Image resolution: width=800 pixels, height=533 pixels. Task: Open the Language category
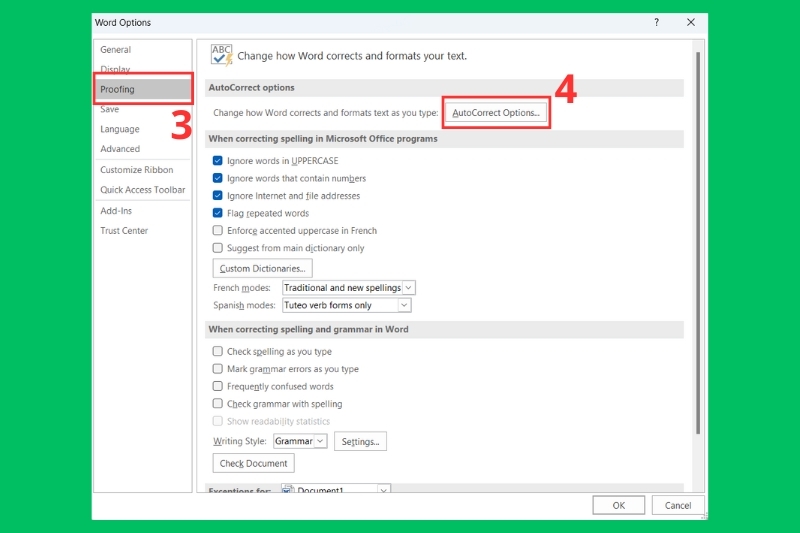pyautogui.click(x=120, y=129)
